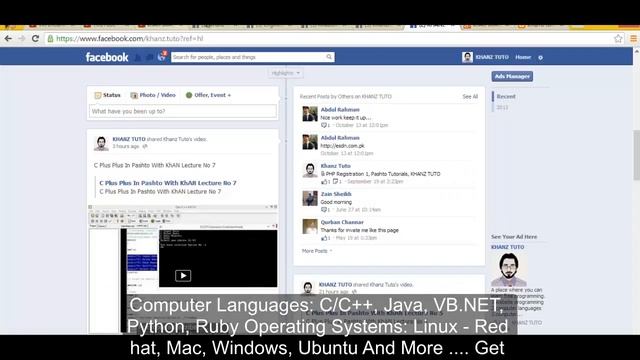The width and height of the screenshot is (640, 360).
Task: Click the What have you been up to box
Action: point(182,111)
